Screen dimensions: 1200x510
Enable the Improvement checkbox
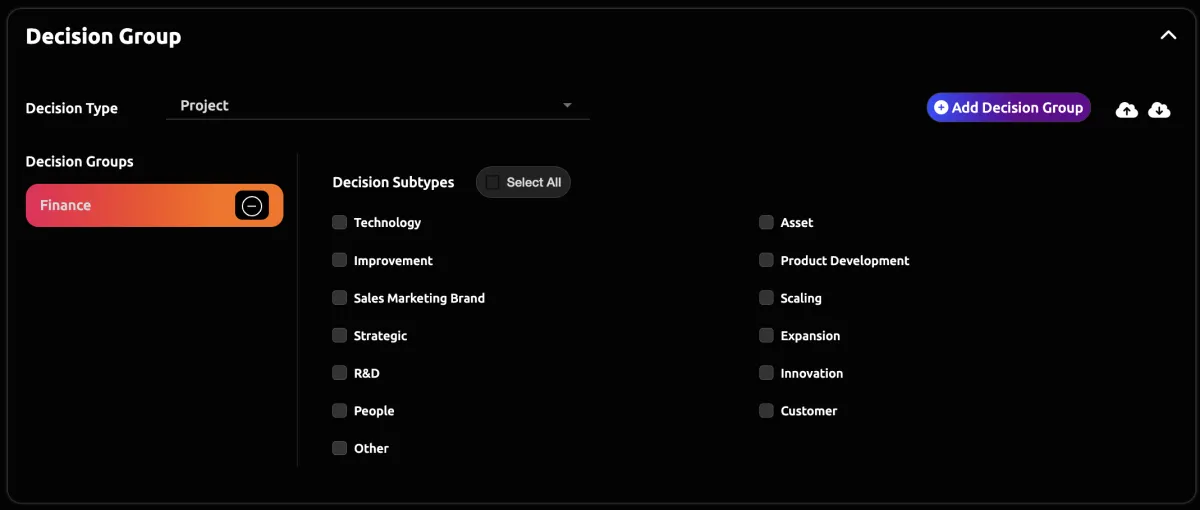(x=339, y=260)
